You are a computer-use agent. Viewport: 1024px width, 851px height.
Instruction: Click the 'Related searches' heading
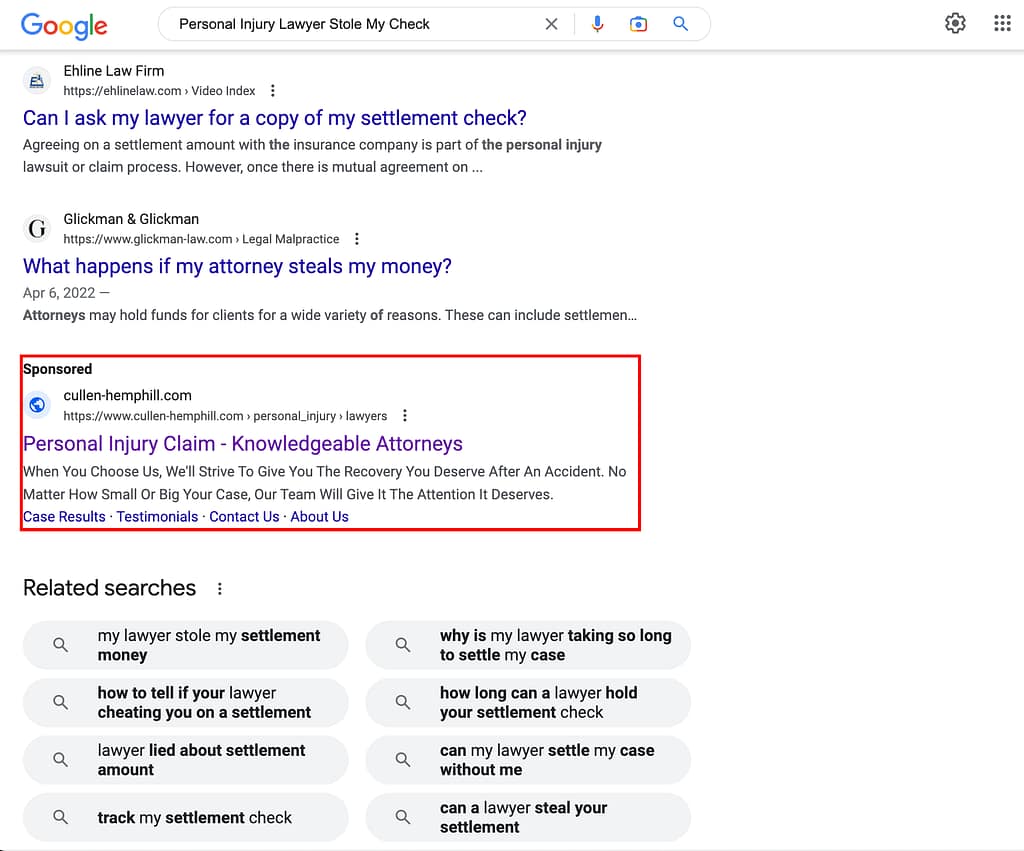pyautogui.click(x=110, y=588)
